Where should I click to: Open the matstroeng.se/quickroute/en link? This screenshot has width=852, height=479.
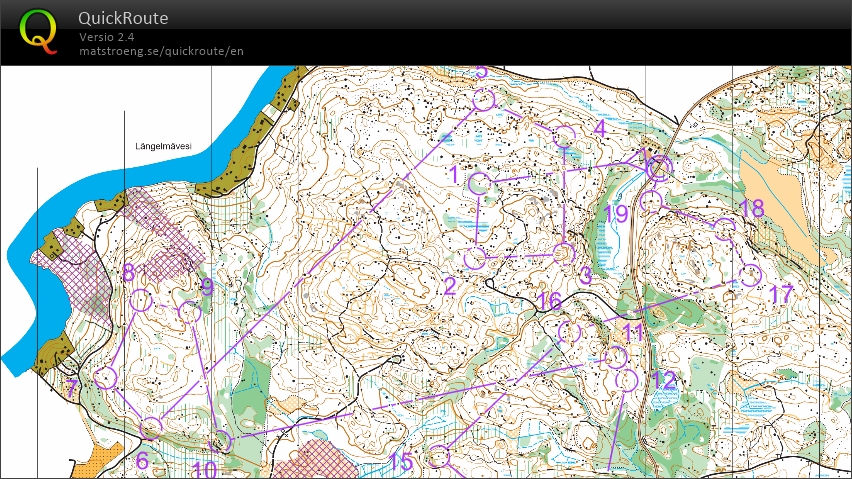pos(161,51)
